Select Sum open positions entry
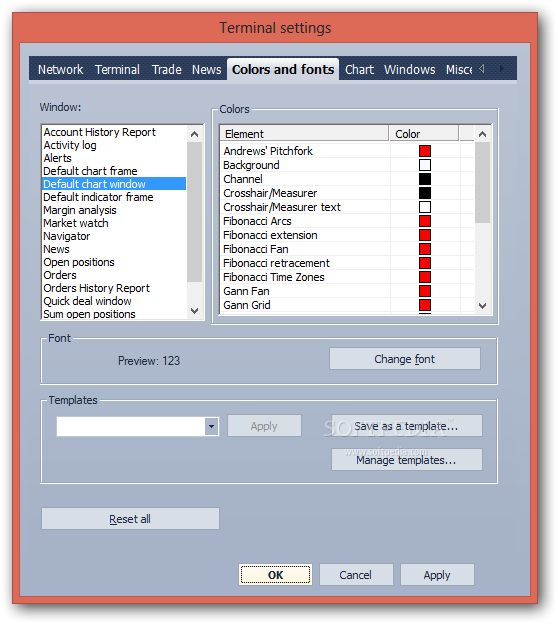The width and height of the screenshot is (558, 624). [114, 314]
